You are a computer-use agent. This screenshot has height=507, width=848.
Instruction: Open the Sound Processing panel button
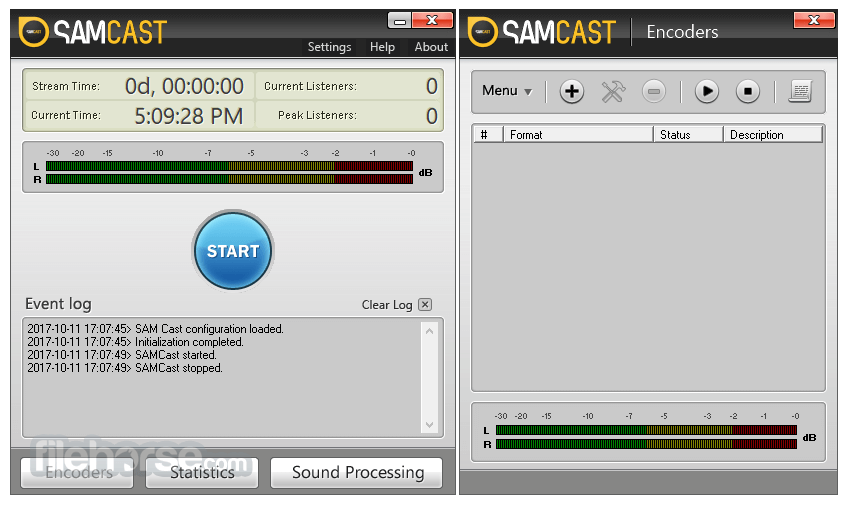point(357,472)
